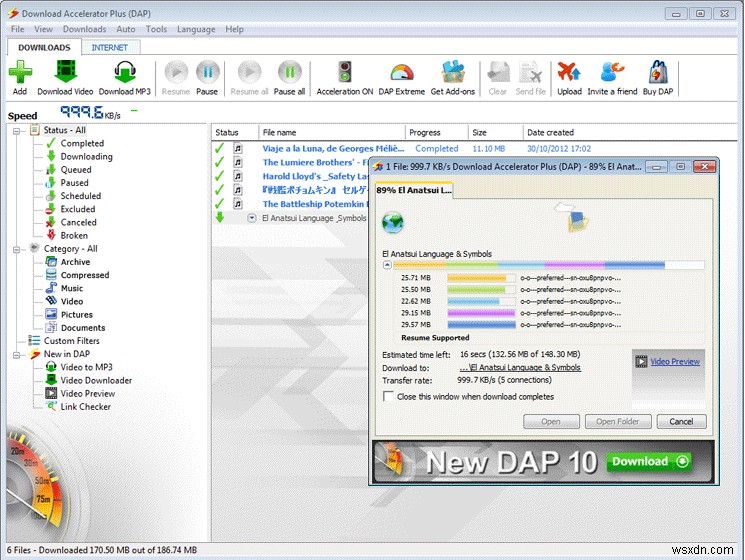Select the Queued status filter
The width and height of the screenshot is (745, 560).
(76, 170)
